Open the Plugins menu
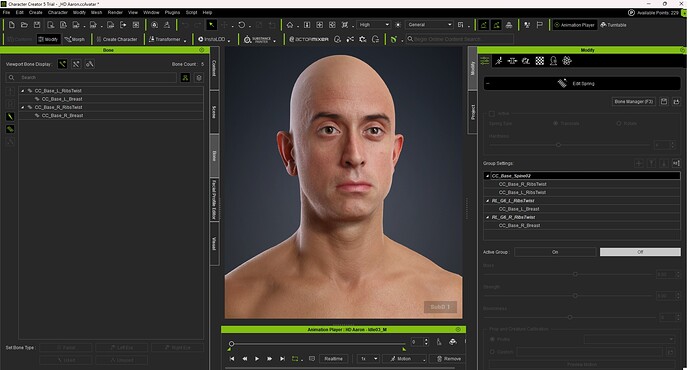This screenshot has height=370, width=690. click(172, 12)
